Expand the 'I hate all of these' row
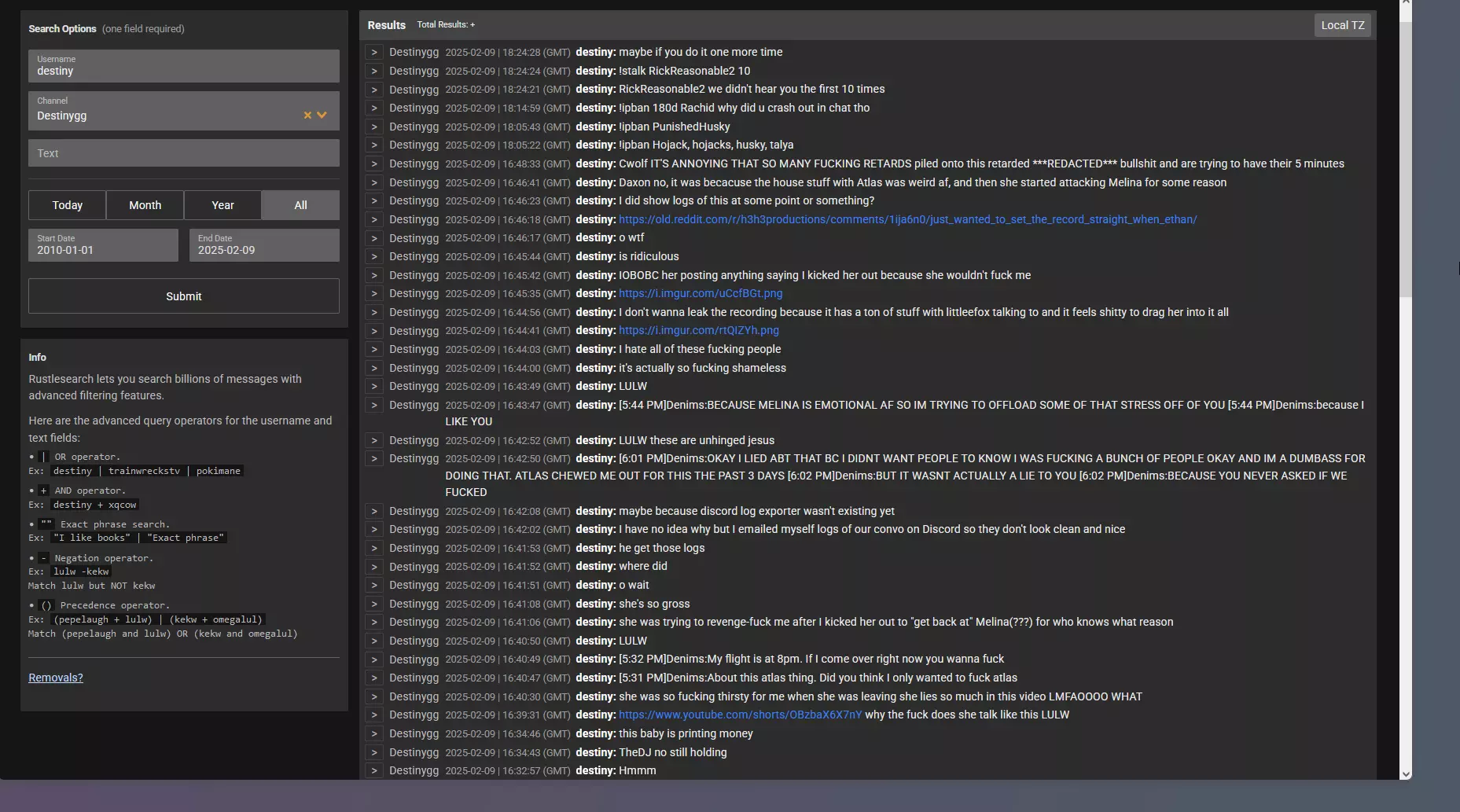The image size is (1460, 812). [374, 349]
